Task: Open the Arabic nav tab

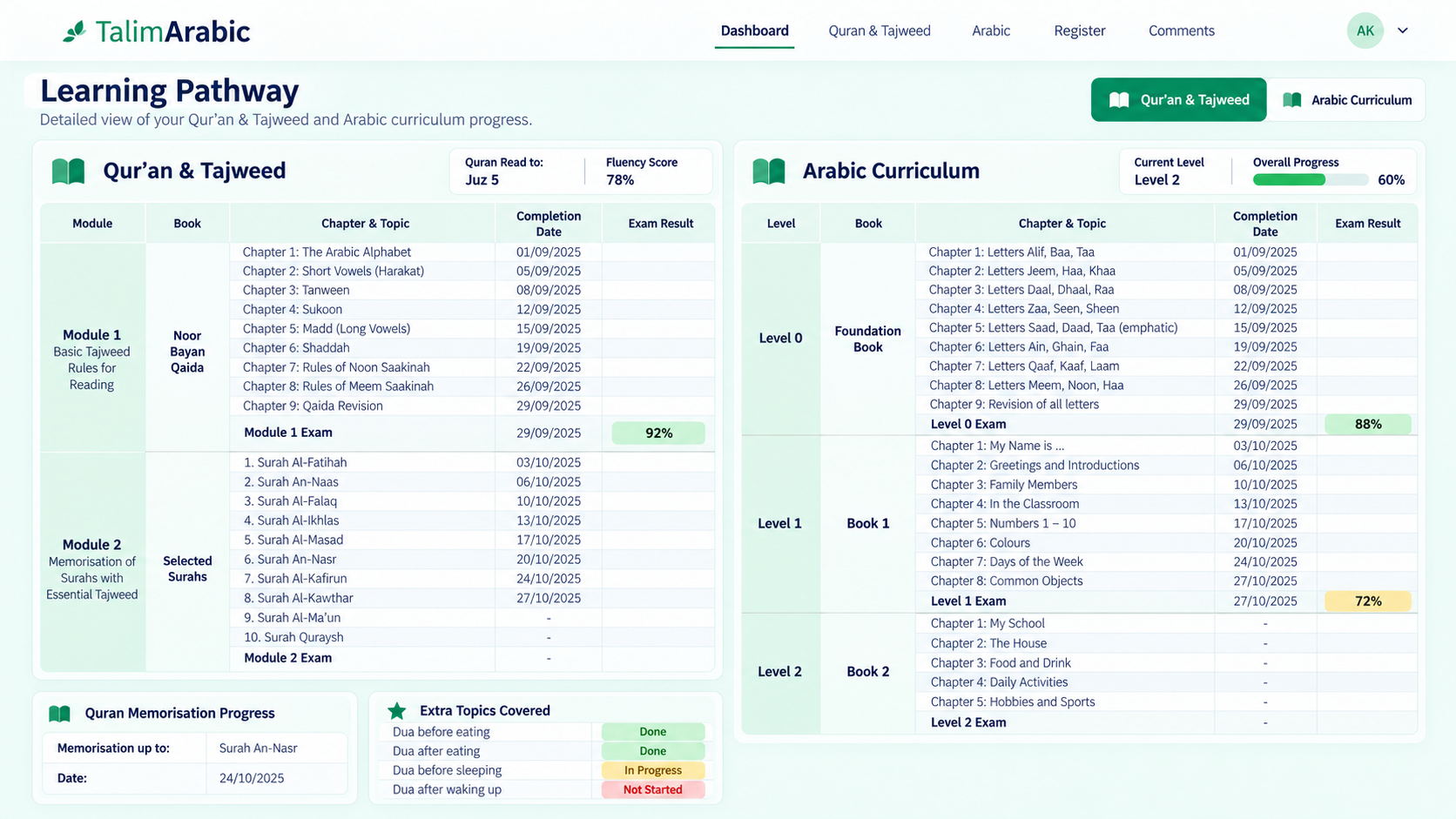Action: point(991,30)
